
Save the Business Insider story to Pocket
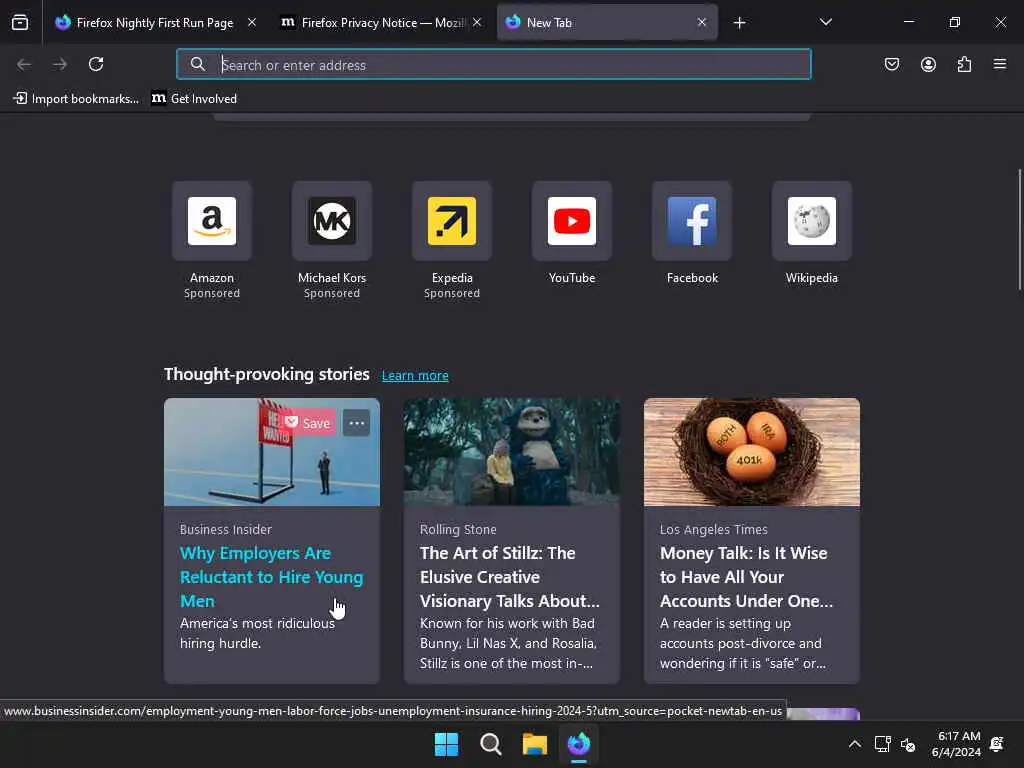point(308,423)
